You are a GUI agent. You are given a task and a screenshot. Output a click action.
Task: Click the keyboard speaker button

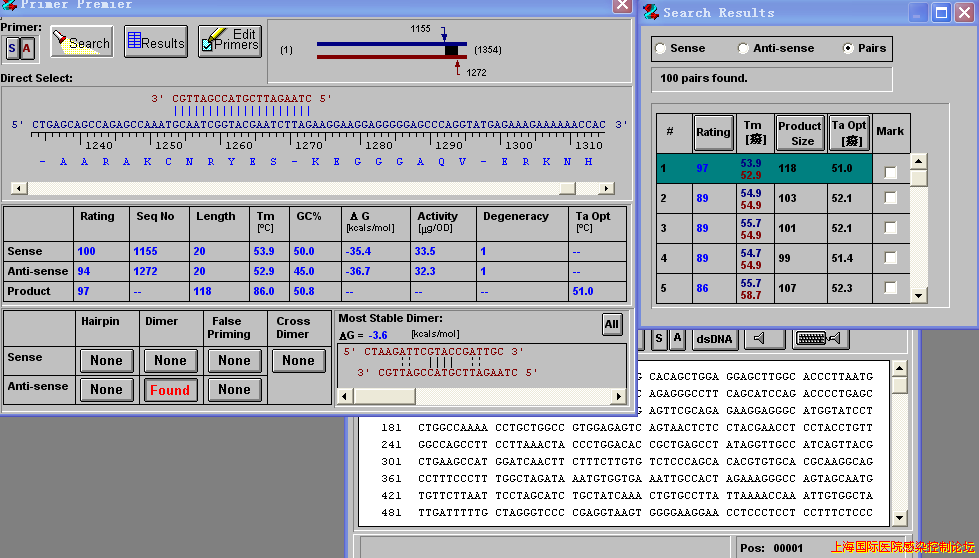point(820,339)
